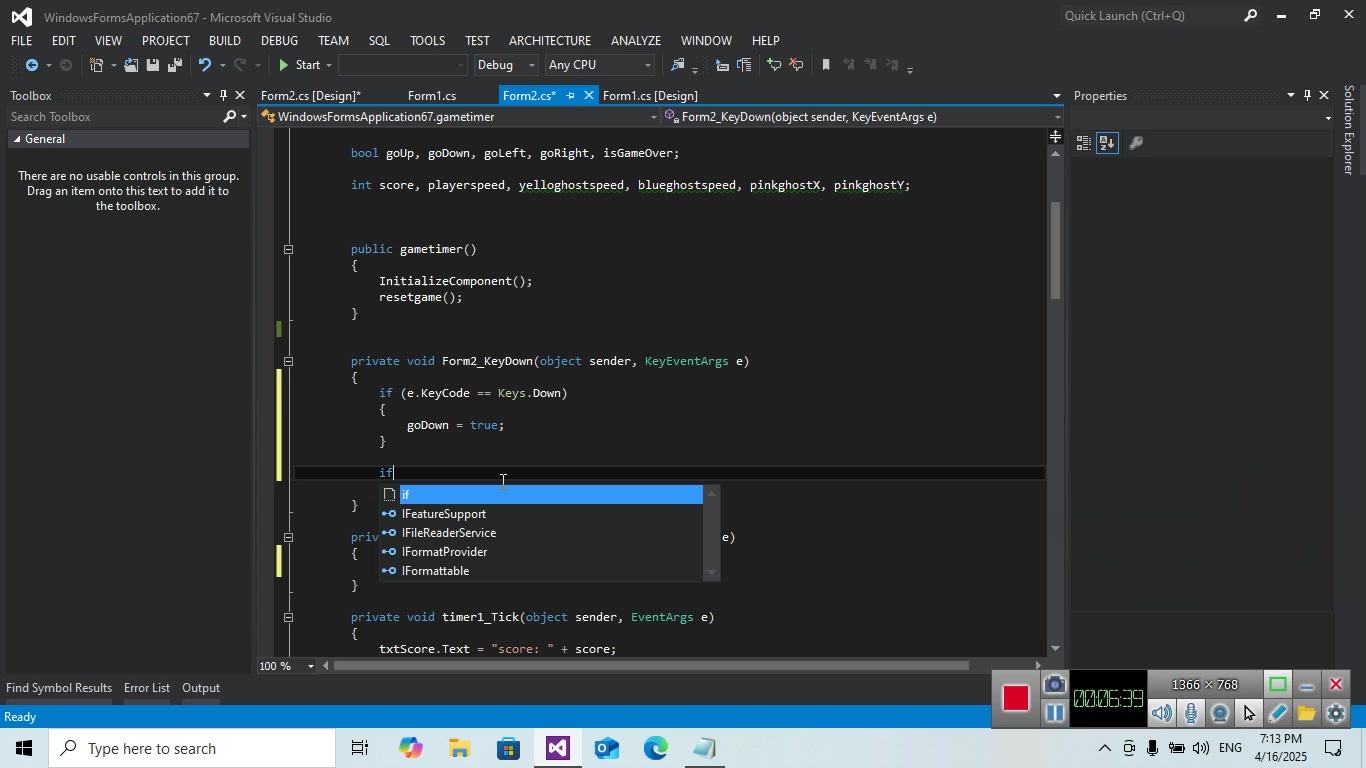Open the Error List panel tab

coord(146,688)
